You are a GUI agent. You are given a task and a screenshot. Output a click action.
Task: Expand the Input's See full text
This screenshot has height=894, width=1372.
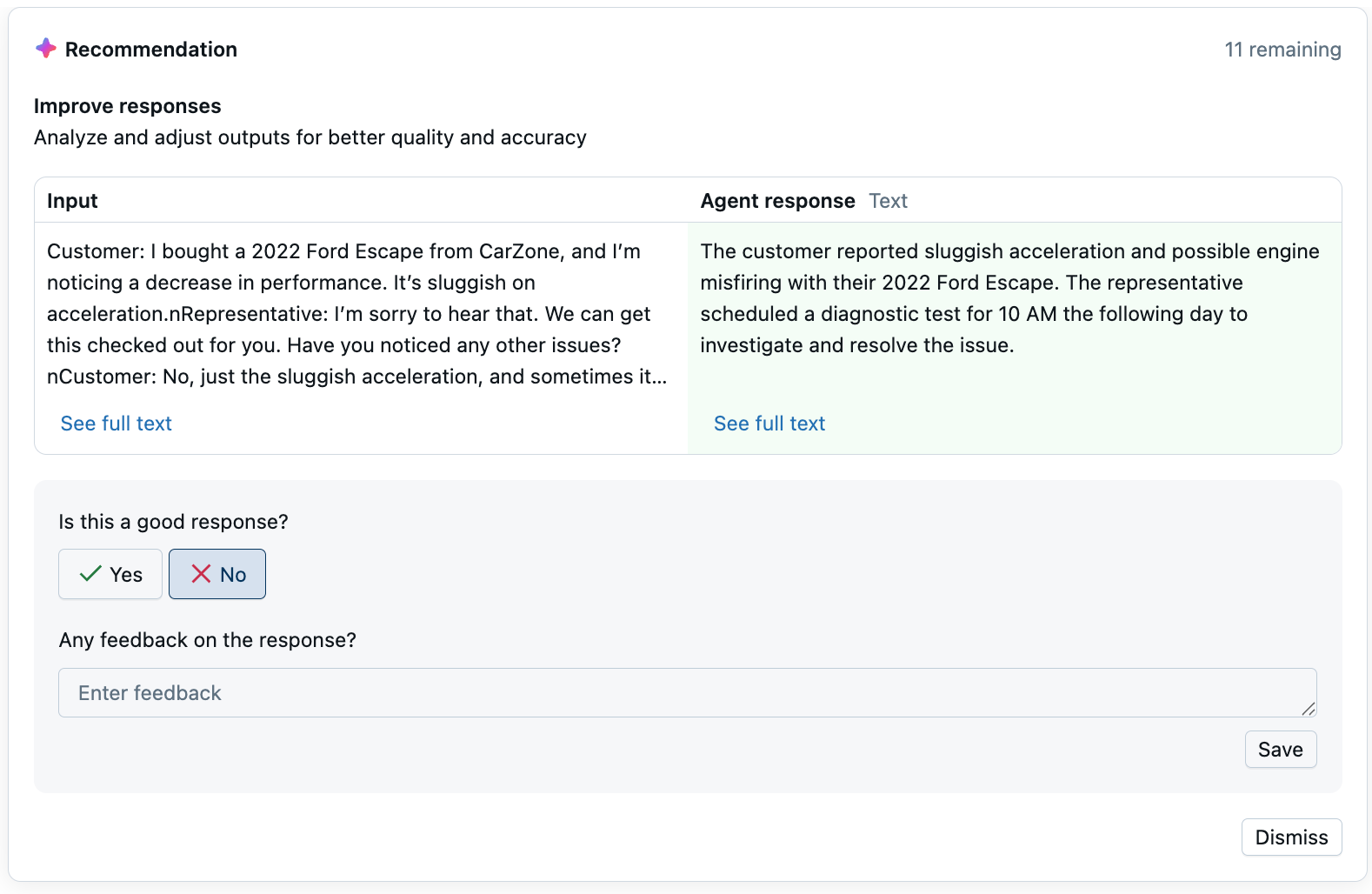pos(117,424)
